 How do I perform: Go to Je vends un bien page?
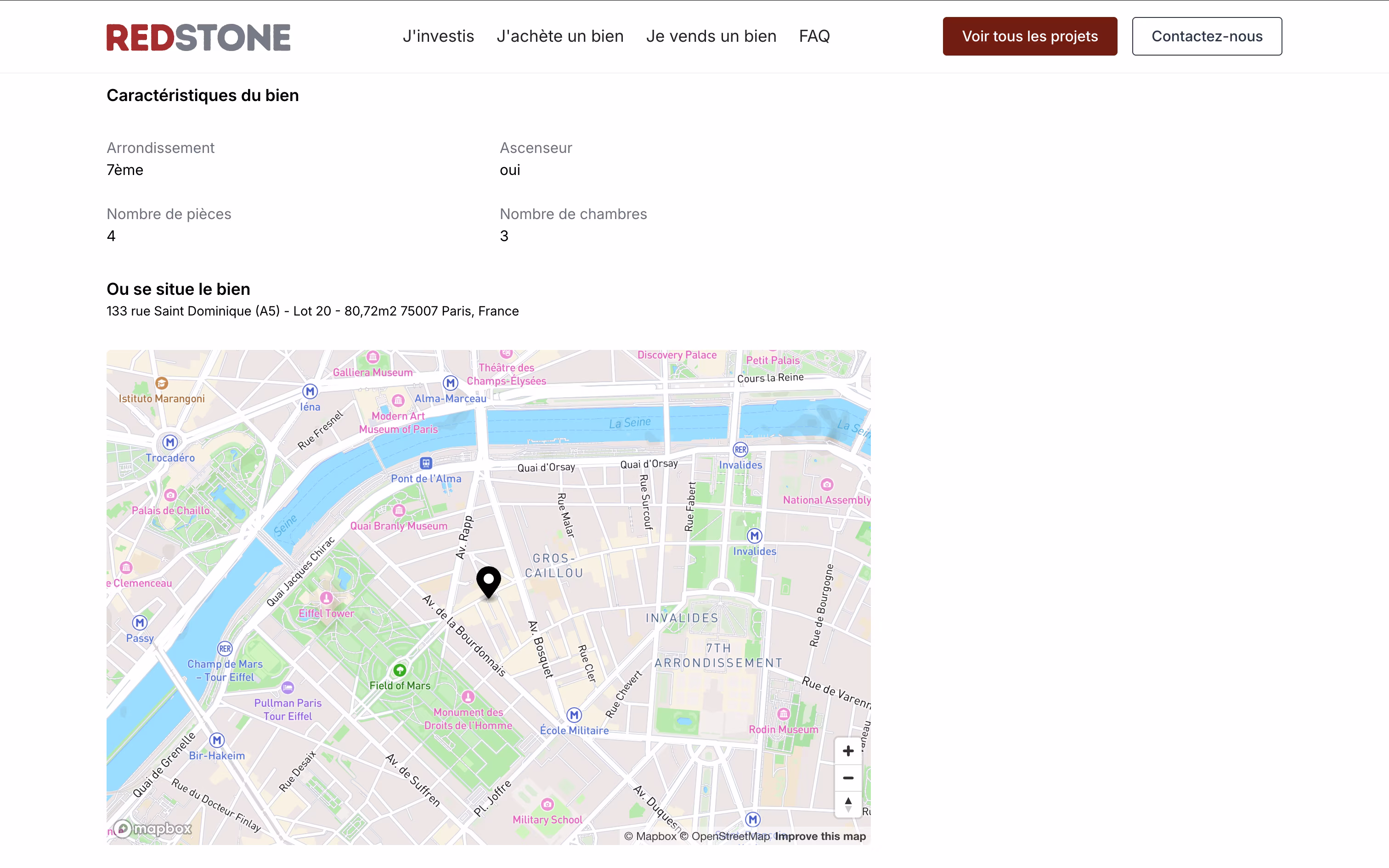tap(711, 36)
